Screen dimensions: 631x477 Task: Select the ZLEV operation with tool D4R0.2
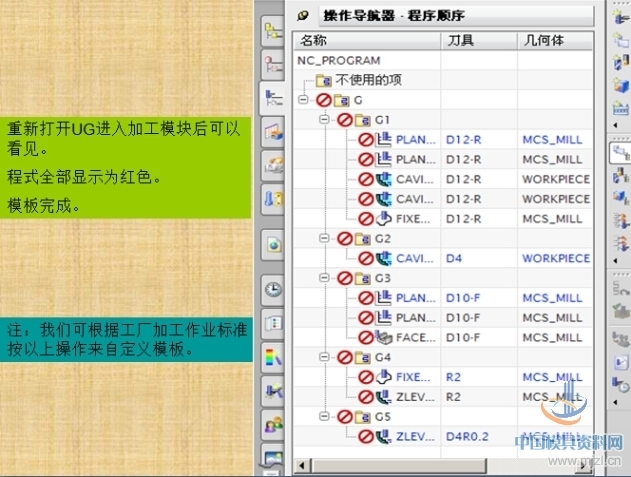414,436
